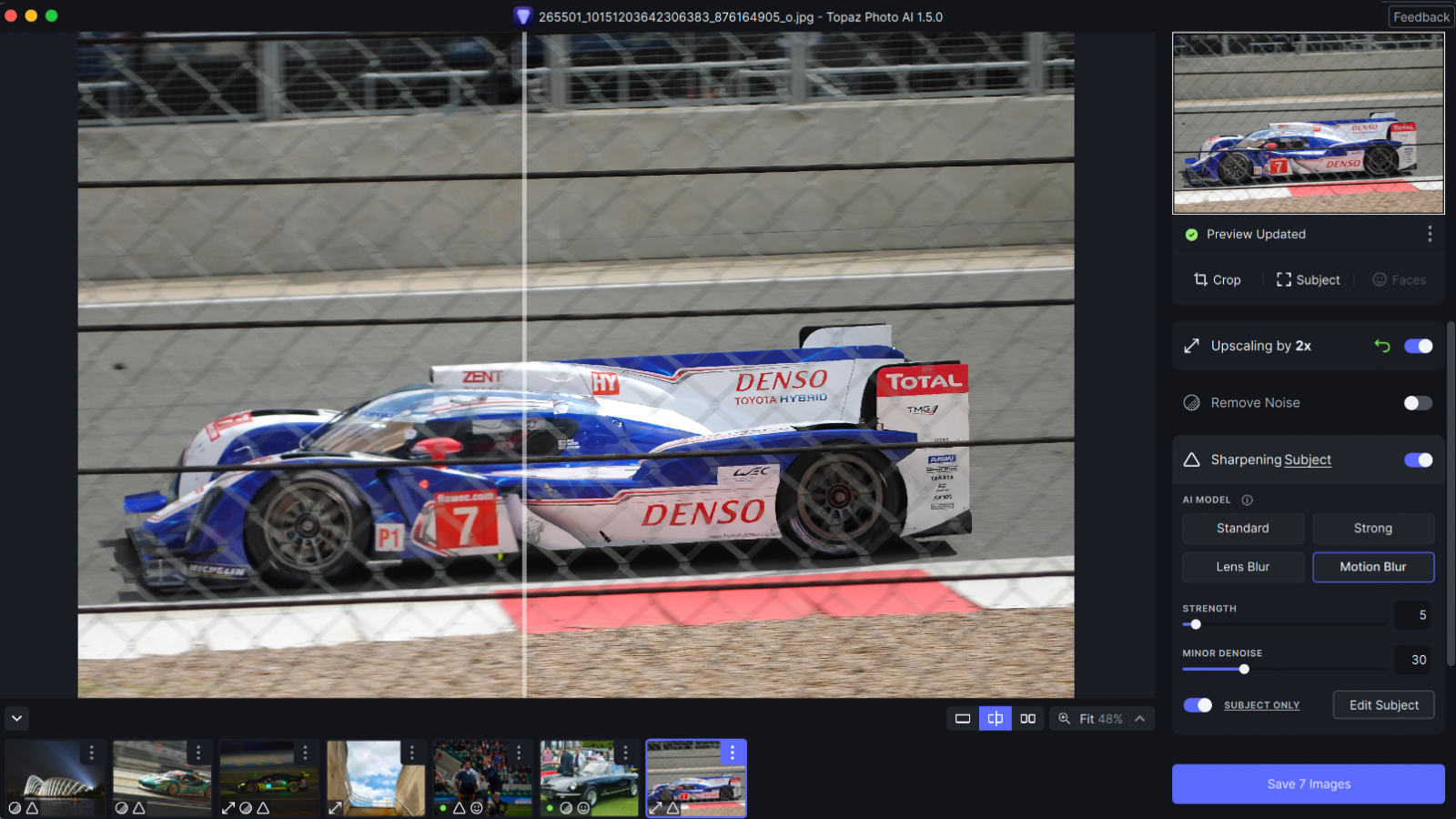Image resolution: width=1456 pixels, height=819 pixels.
Task: Click the Topaz app icon in title bar
Action: [x=523, y=16]
